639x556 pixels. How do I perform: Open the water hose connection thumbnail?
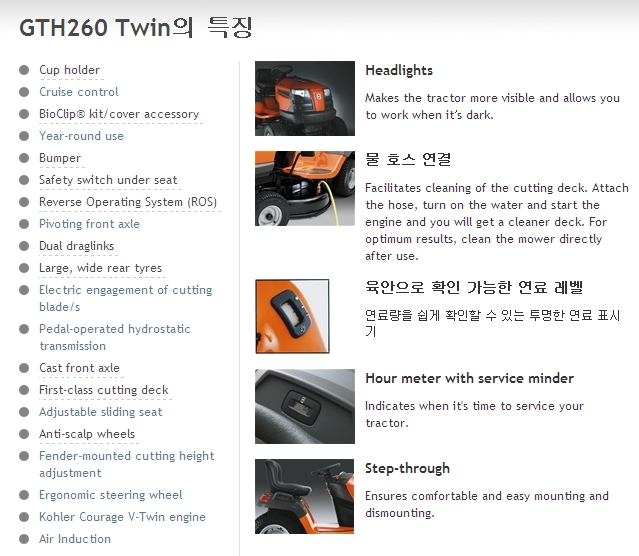pos(305,188)
